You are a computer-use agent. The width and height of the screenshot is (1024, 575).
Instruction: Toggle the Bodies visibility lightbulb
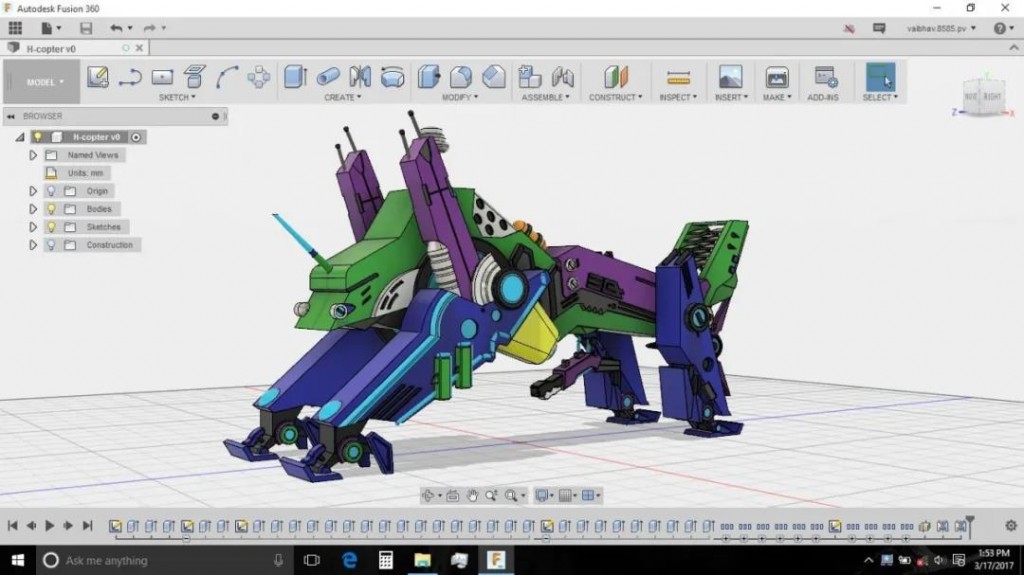pyautogui.click(x=51, y=209)
